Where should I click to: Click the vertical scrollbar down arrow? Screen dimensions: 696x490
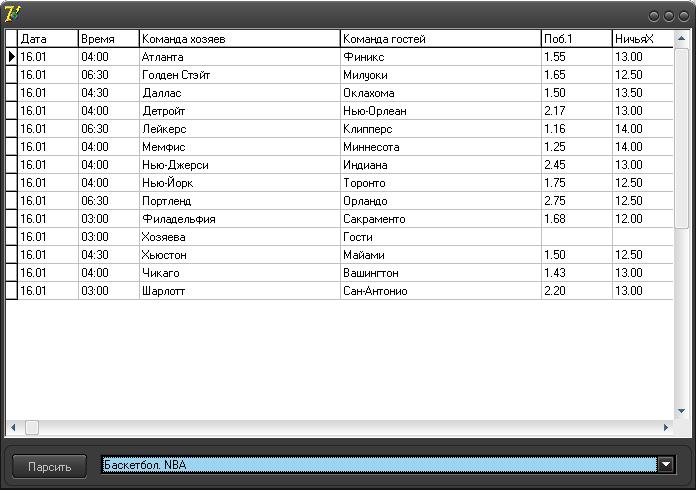pos(682,411)
